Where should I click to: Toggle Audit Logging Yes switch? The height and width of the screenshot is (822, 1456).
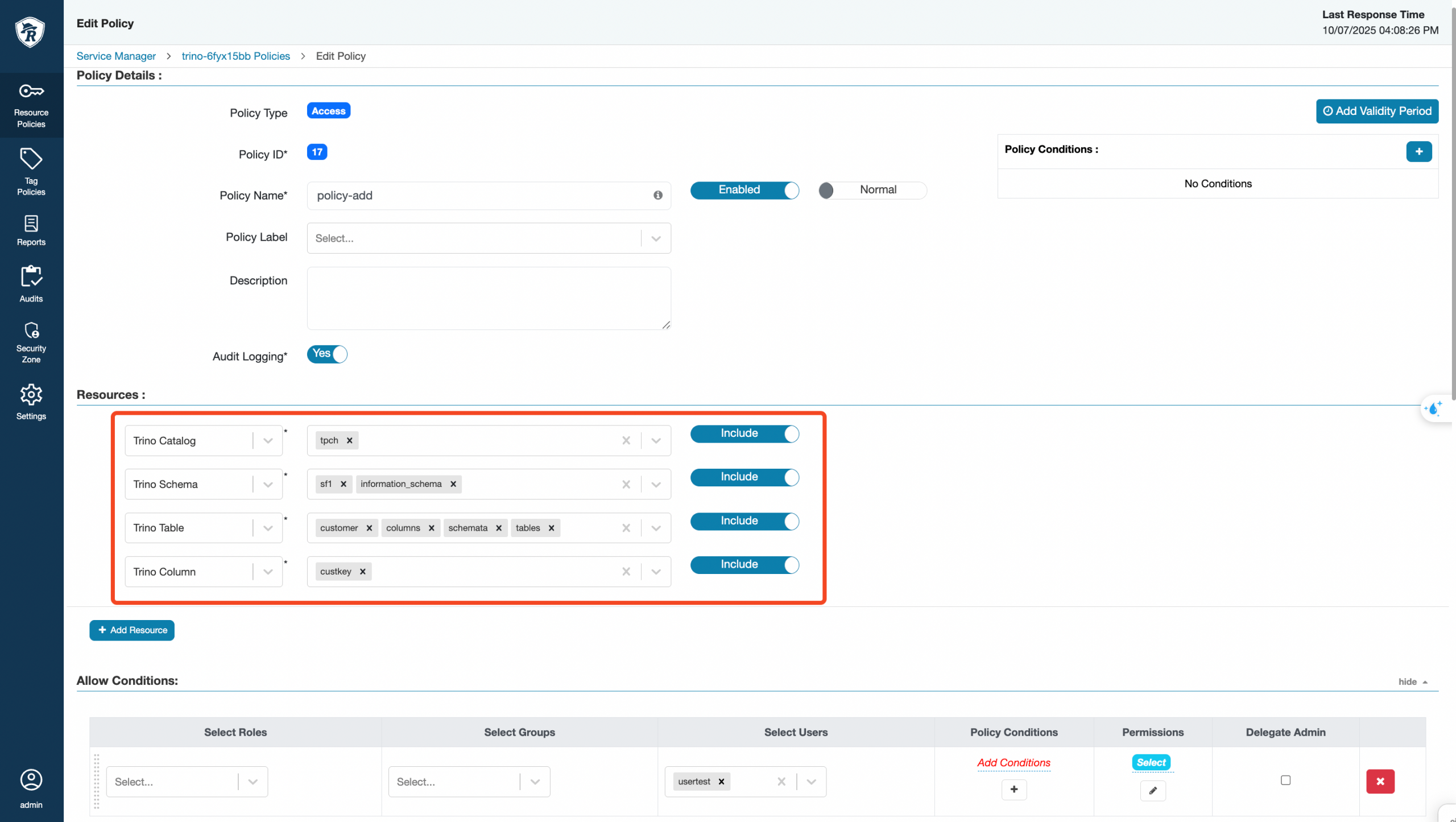(x=327, y=354)
